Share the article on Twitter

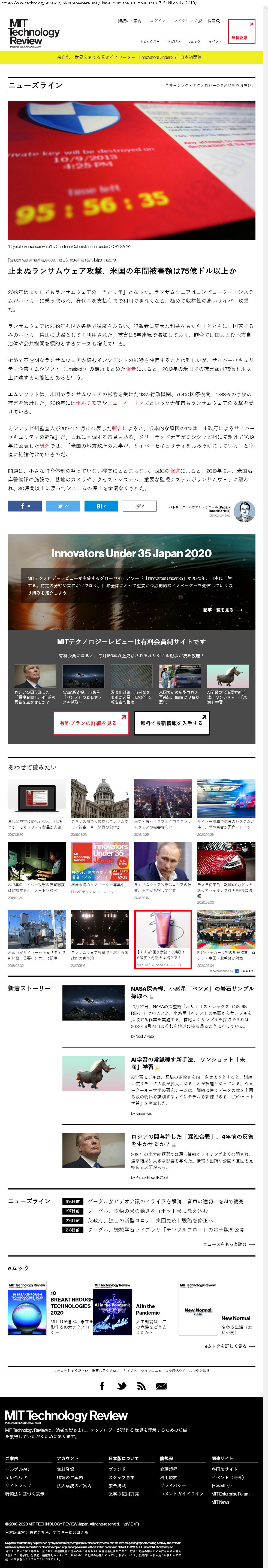click(63, 506)
